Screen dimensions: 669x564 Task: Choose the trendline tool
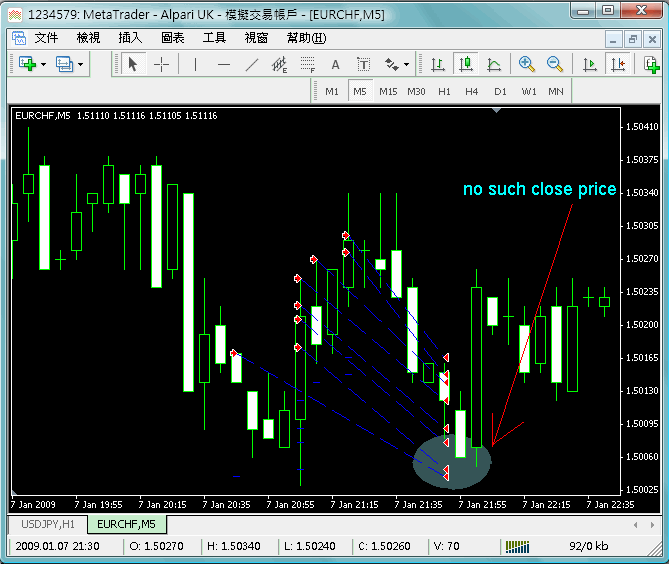[252, 65]
